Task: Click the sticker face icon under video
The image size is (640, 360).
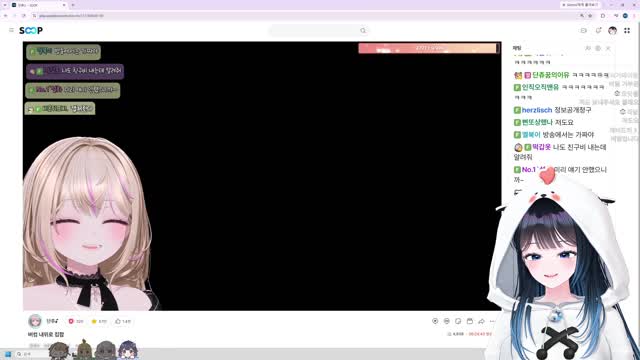Action: [447, 321]
